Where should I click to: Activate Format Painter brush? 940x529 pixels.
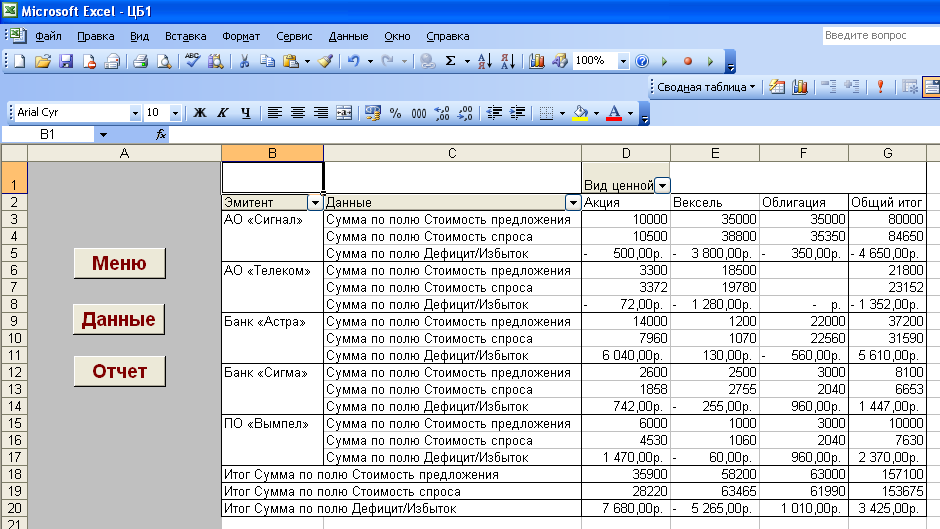[x=326, y=61]
